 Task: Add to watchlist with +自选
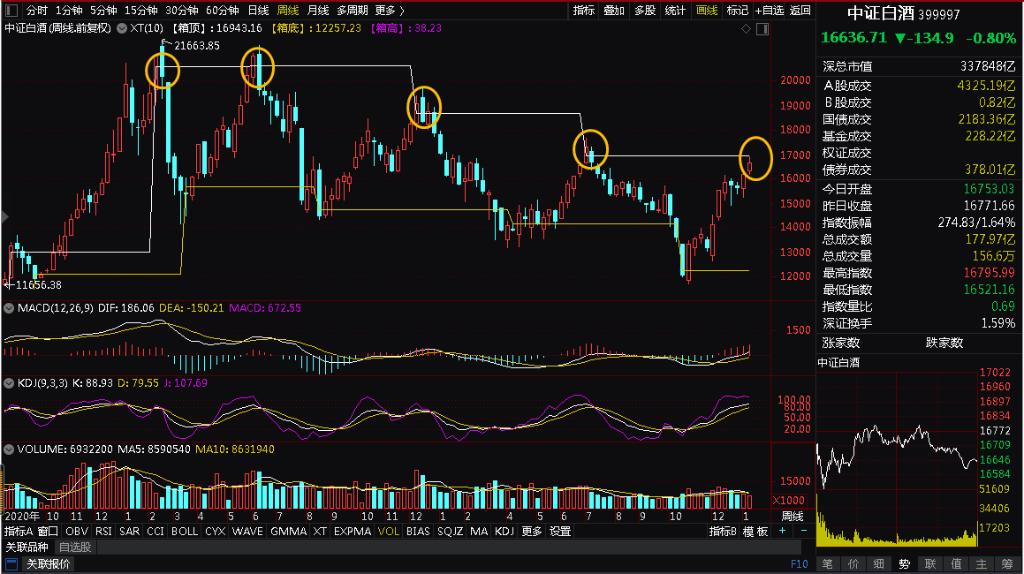click(x=769, y=10)
